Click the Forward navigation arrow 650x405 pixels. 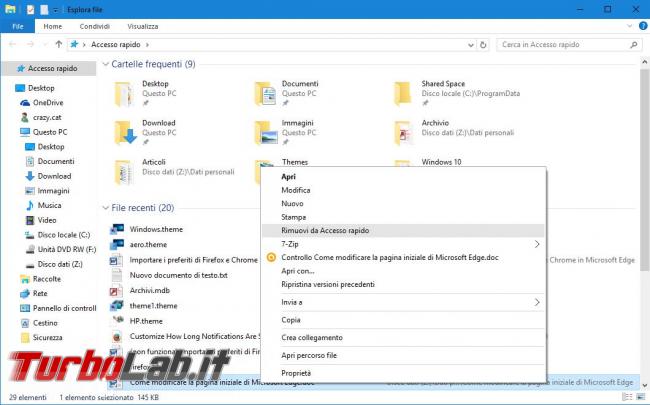click(x=30, y=44)
